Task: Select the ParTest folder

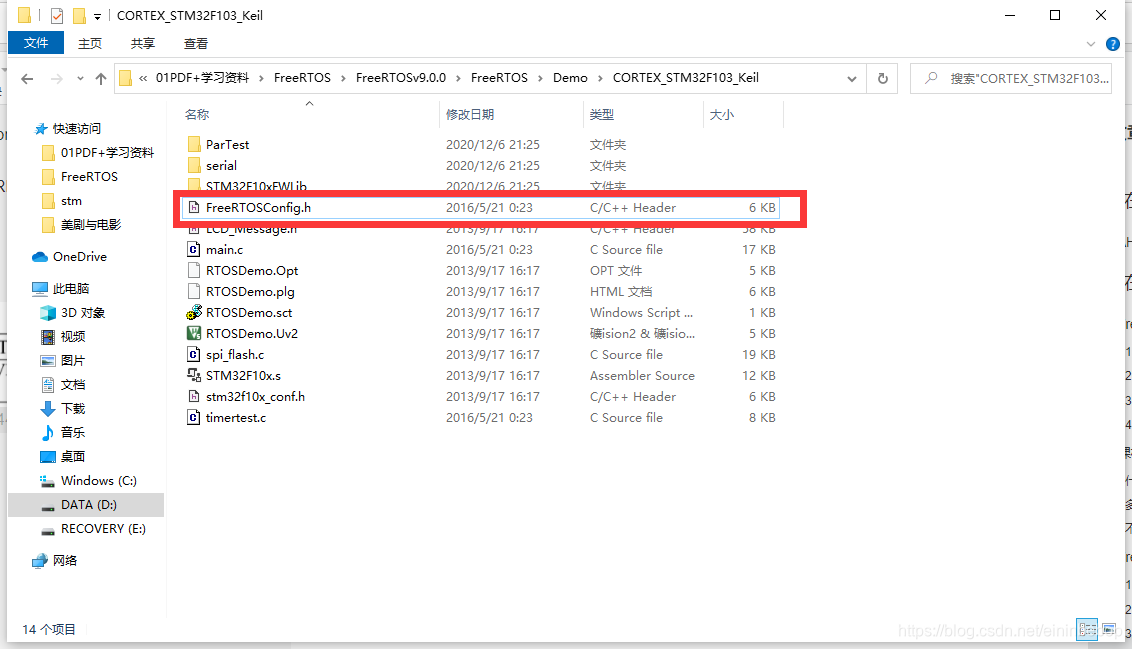Action: pyautogui.click(x=227, y=144)
